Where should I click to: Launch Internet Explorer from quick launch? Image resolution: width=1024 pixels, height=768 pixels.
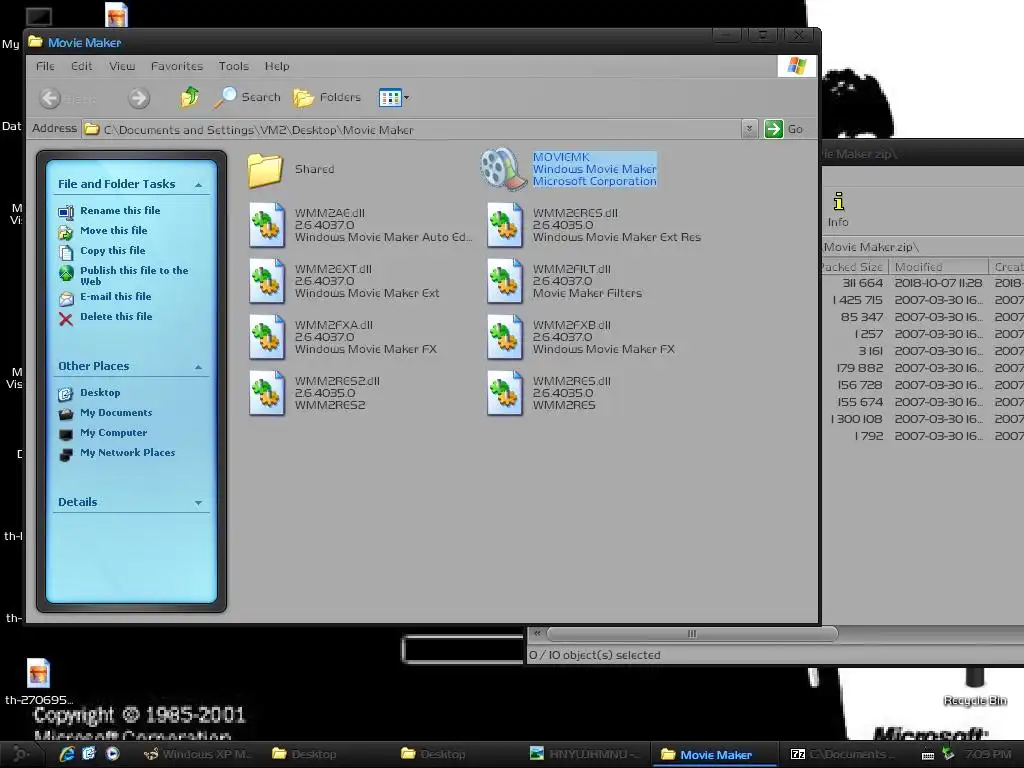pos(67,754)
